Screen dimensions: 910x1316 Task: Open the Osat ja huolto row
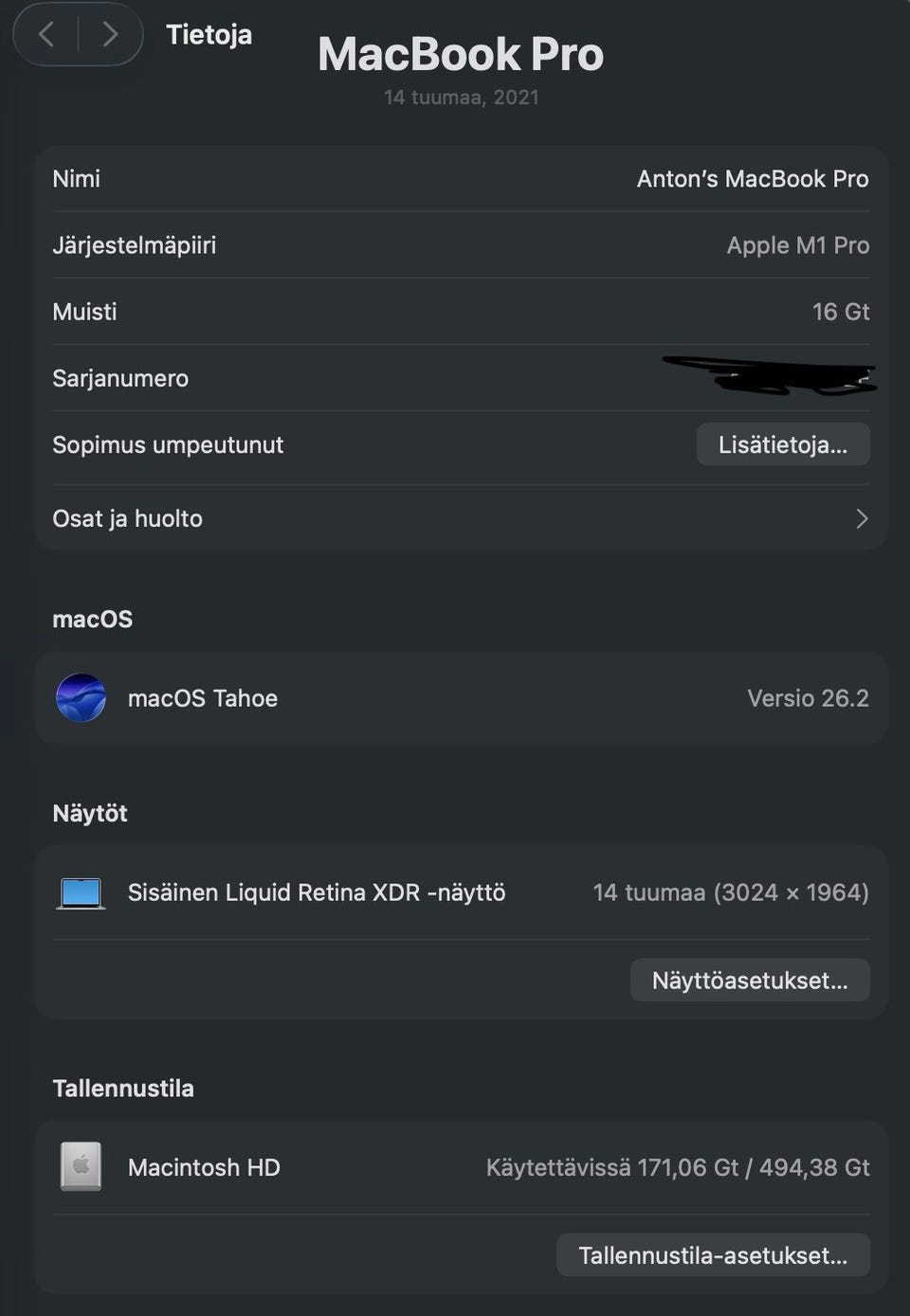127,518
